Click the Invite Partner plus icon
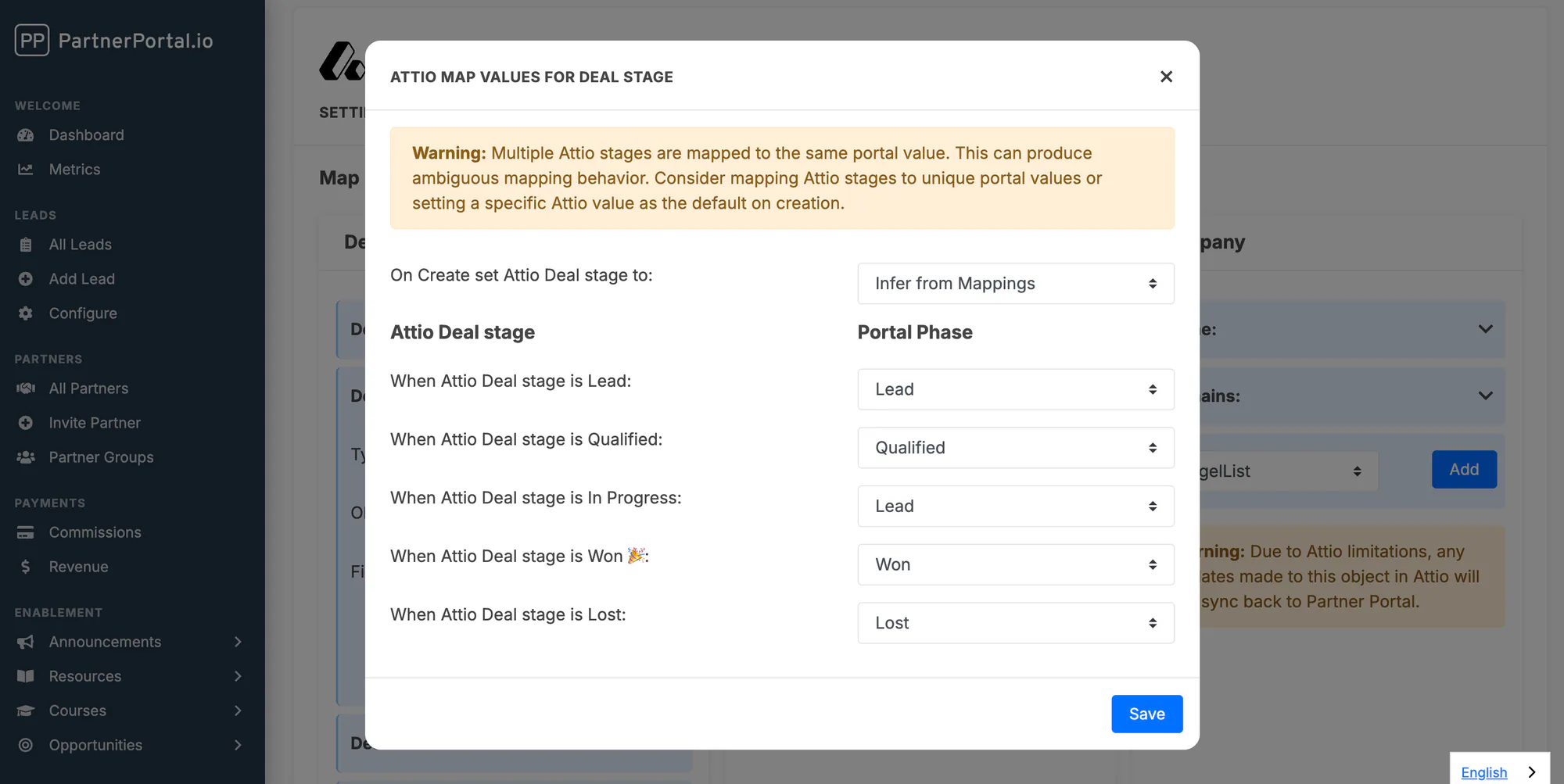Image resolution: width=1564 pixels, height=784 pixels. tap(26, 423)
